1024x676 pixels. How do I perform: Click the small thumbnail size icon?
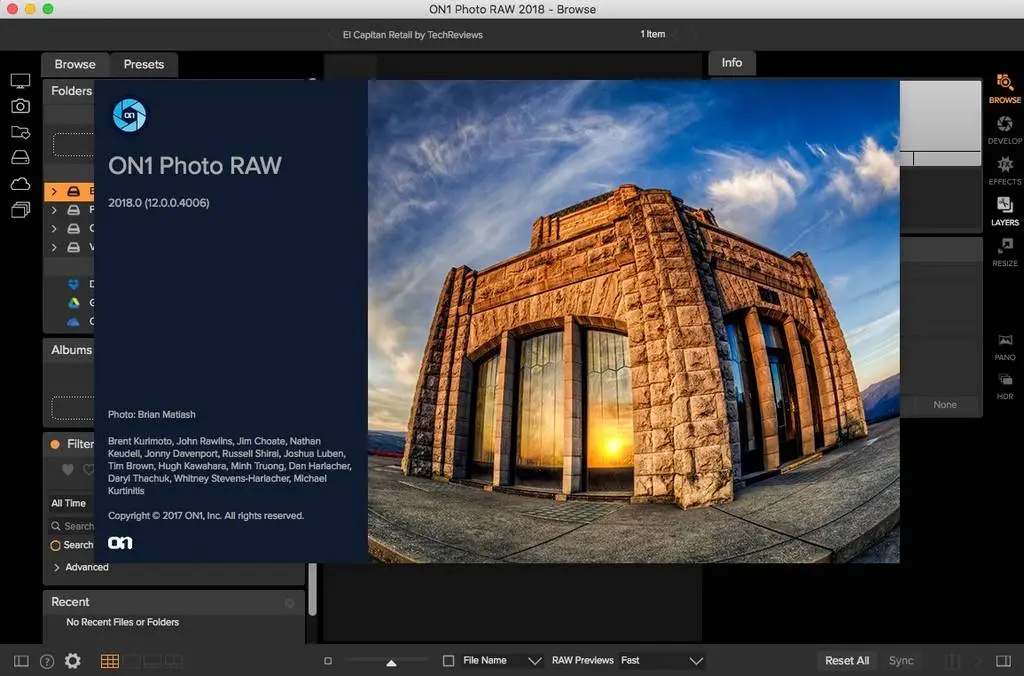click(x=328, y=661)
